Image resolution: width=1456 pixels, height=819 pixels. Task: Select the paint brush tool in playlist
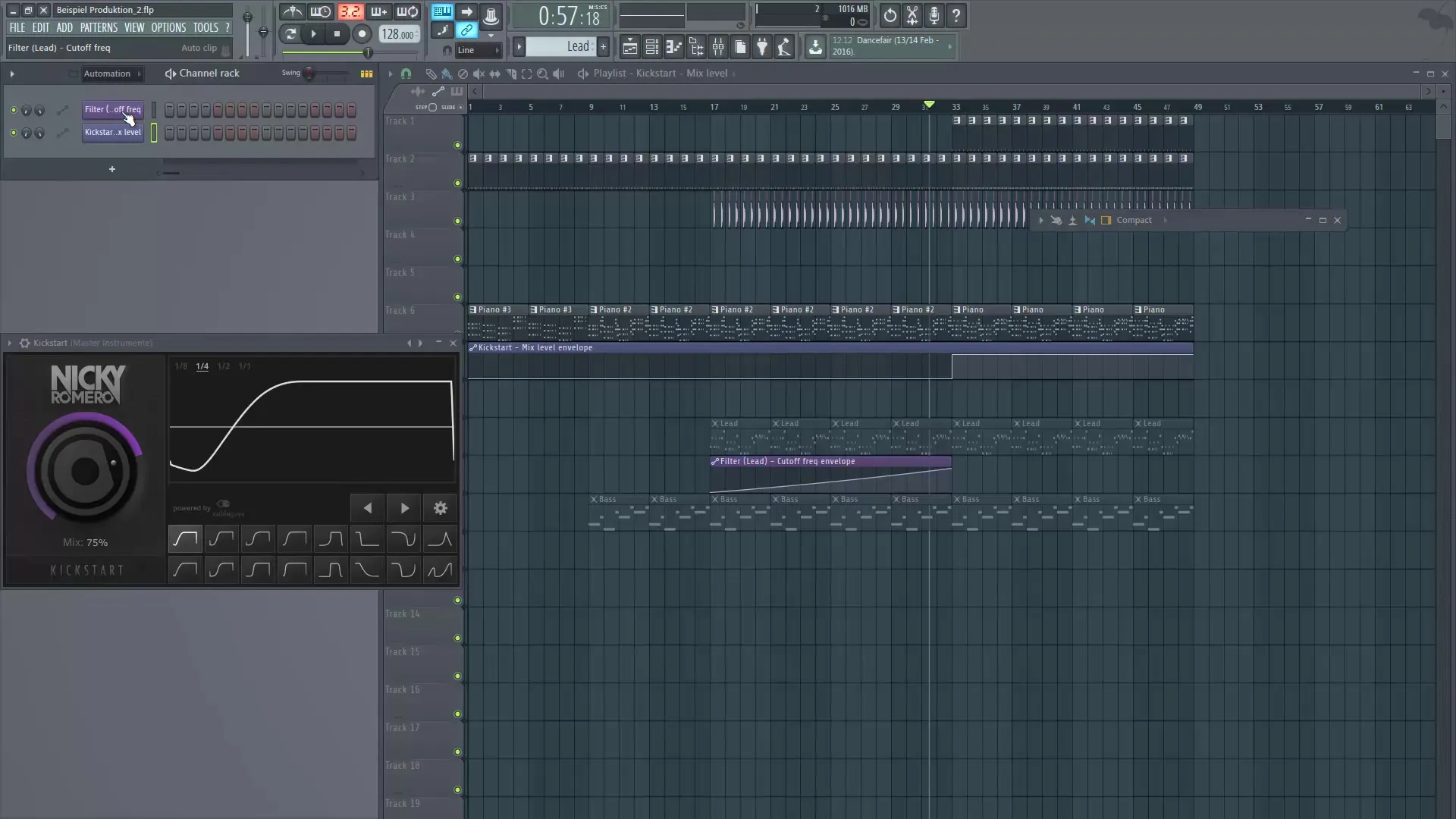click(447, 74)
